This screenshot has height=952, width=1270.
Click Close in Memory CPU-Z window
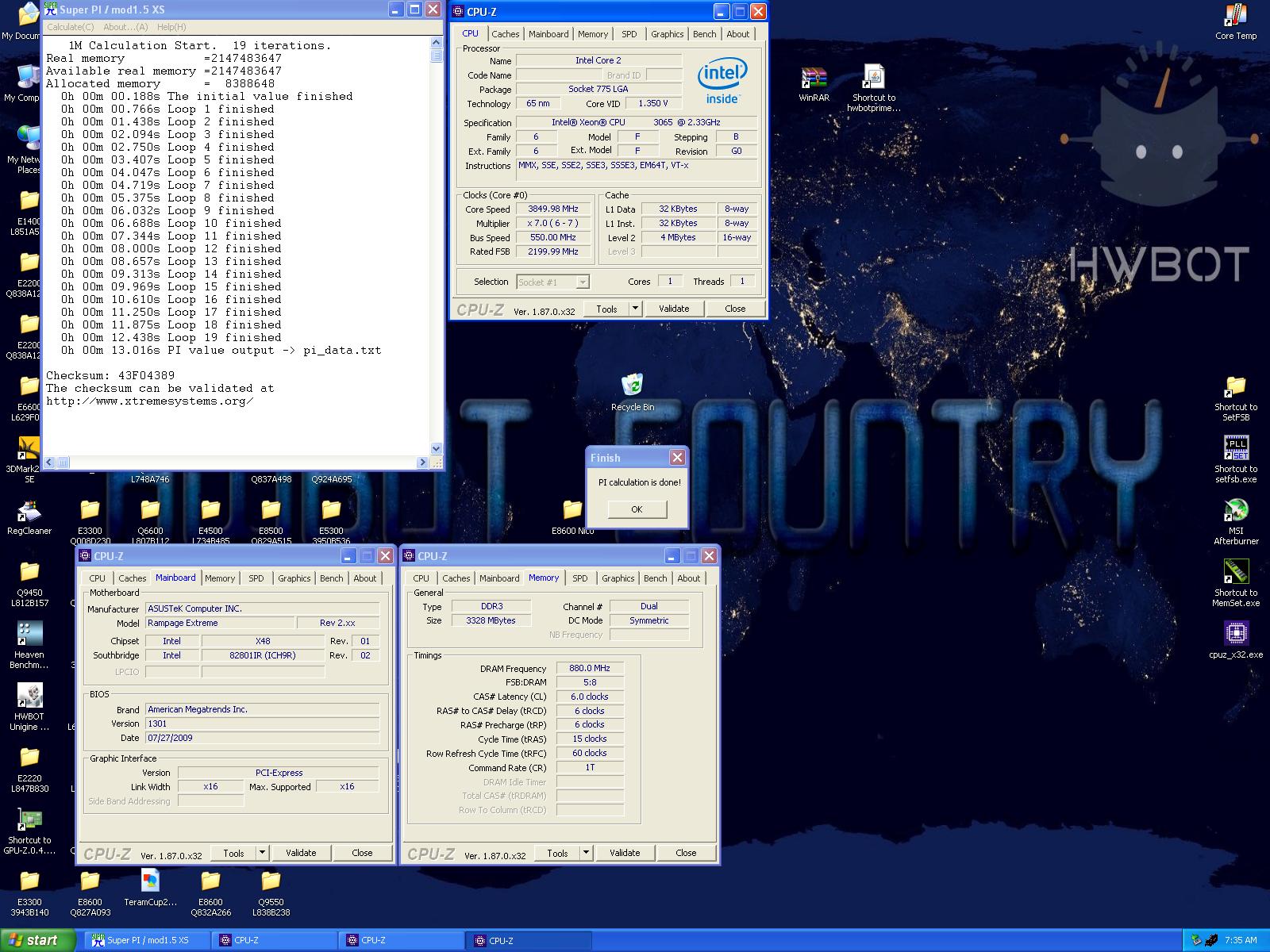pos(686,853)
